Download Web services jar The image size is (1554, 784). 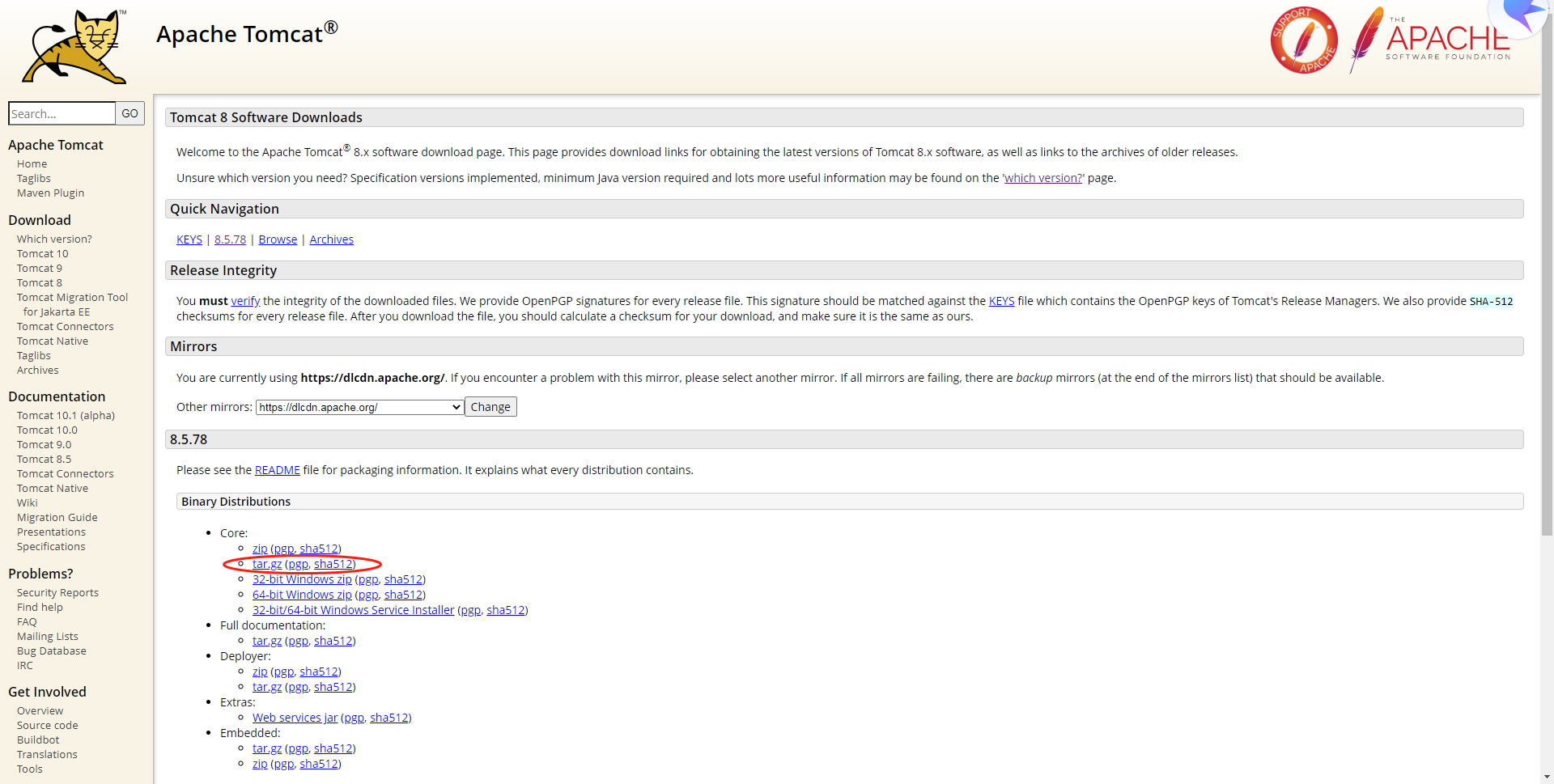pos(295,718)
